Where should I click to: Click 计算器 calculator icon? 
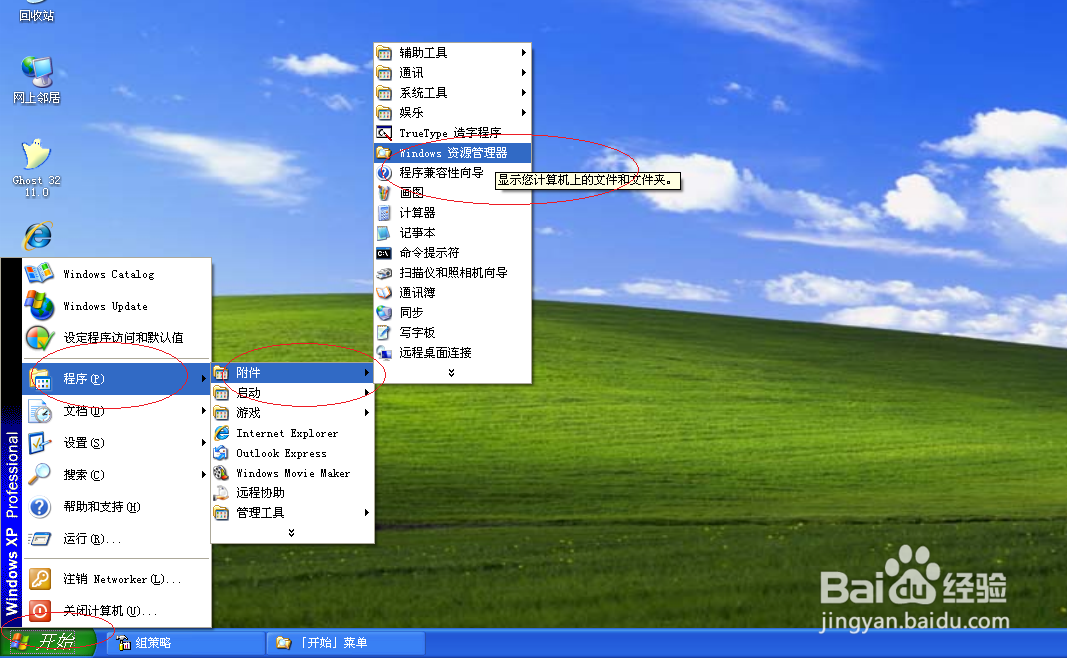pos(384,213)
